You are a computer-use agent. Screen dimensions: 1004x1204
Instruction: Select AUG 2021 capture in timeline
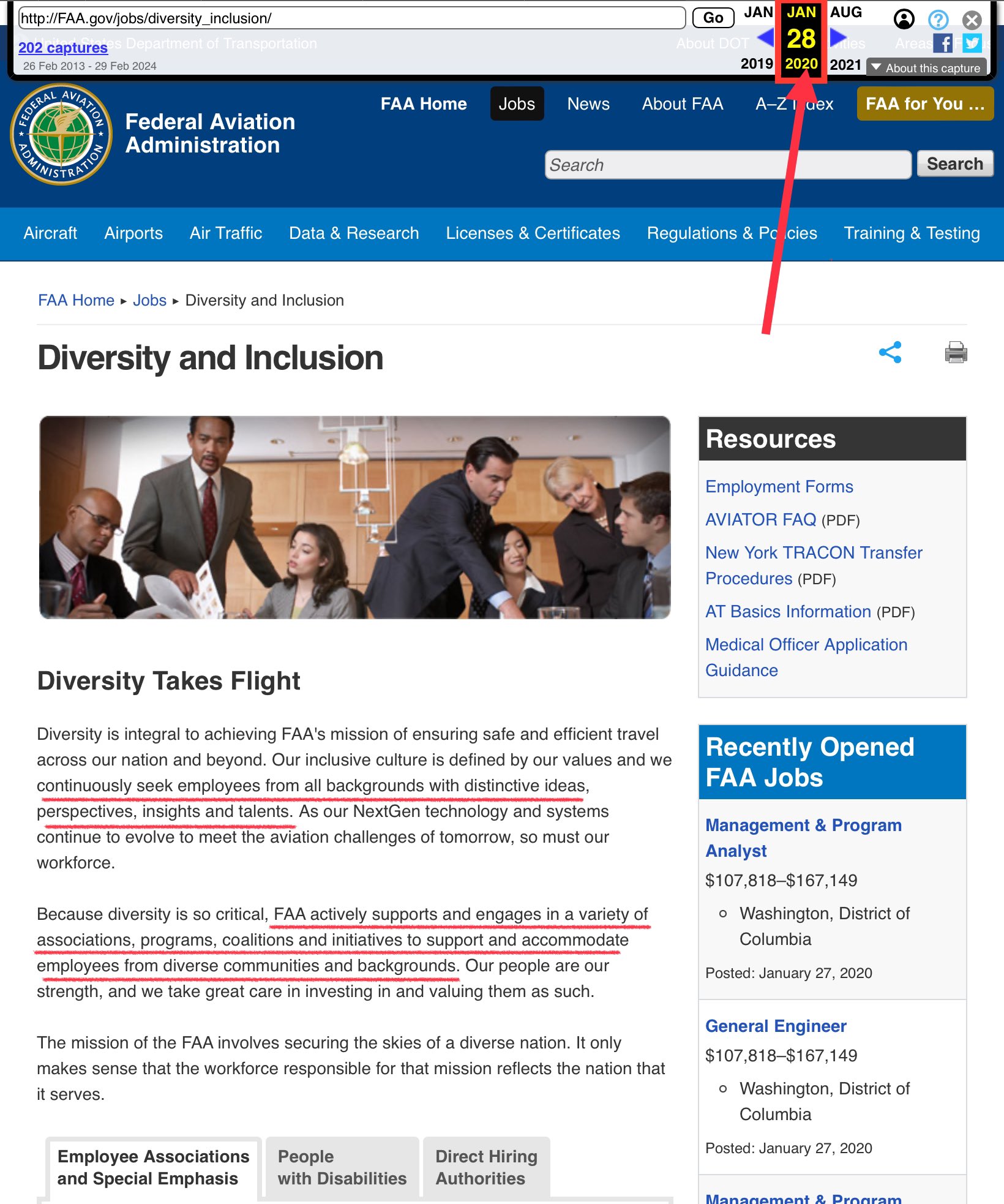845,38
